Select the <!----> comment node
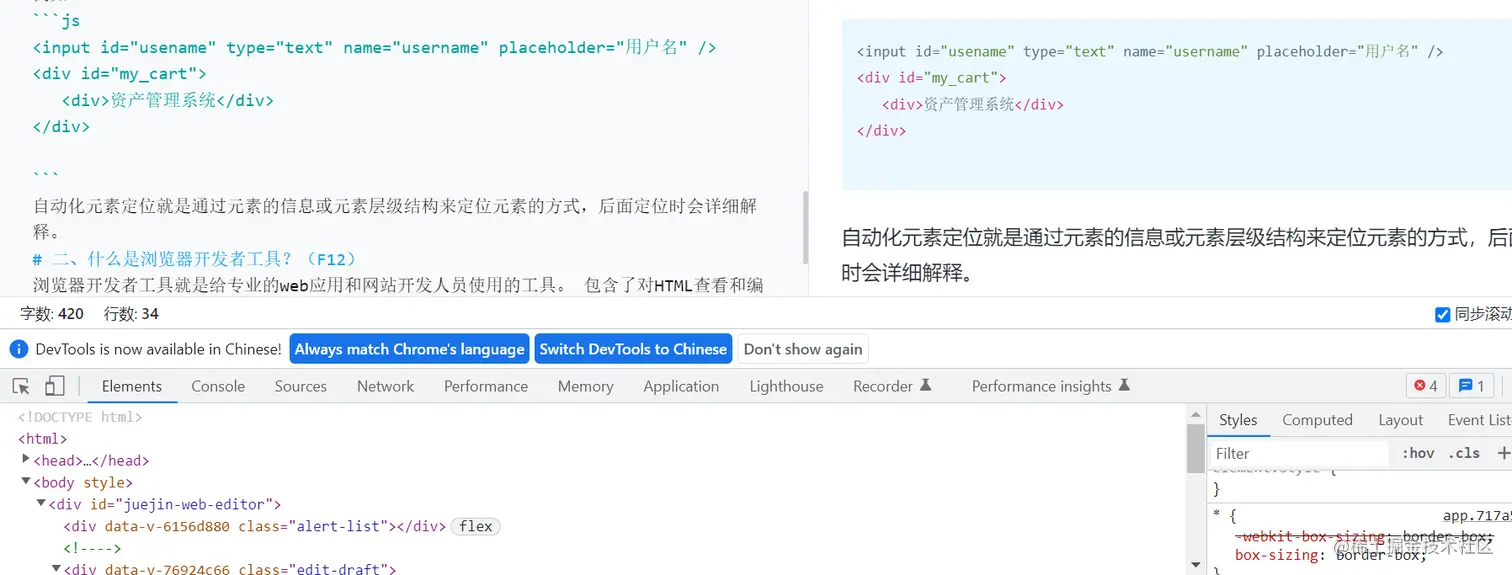Image resolution: width=1512 pixels, height=575 pixels. pos(92,548)
